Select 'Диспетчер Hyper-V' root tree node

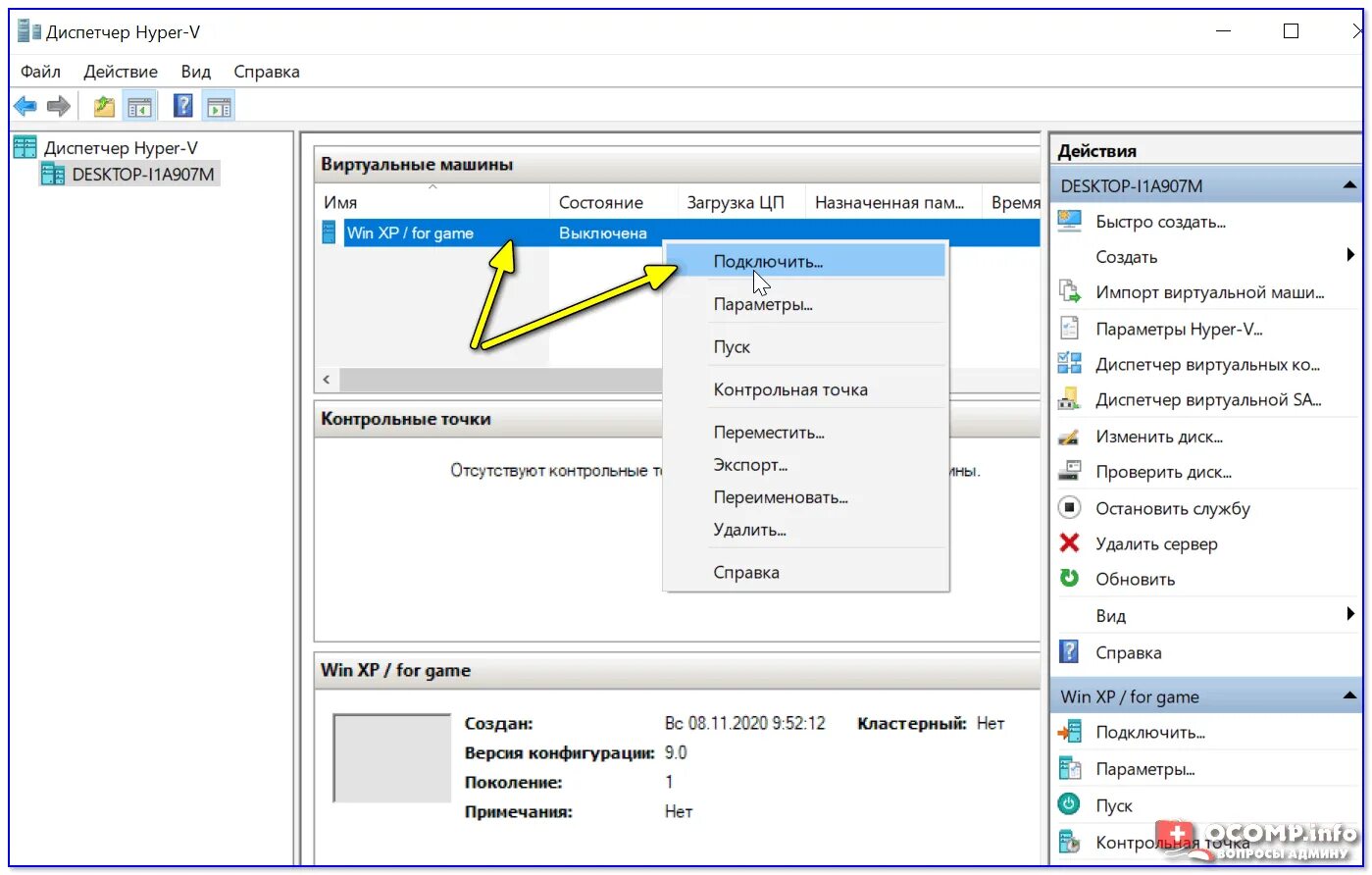click(x=120, y=148)
